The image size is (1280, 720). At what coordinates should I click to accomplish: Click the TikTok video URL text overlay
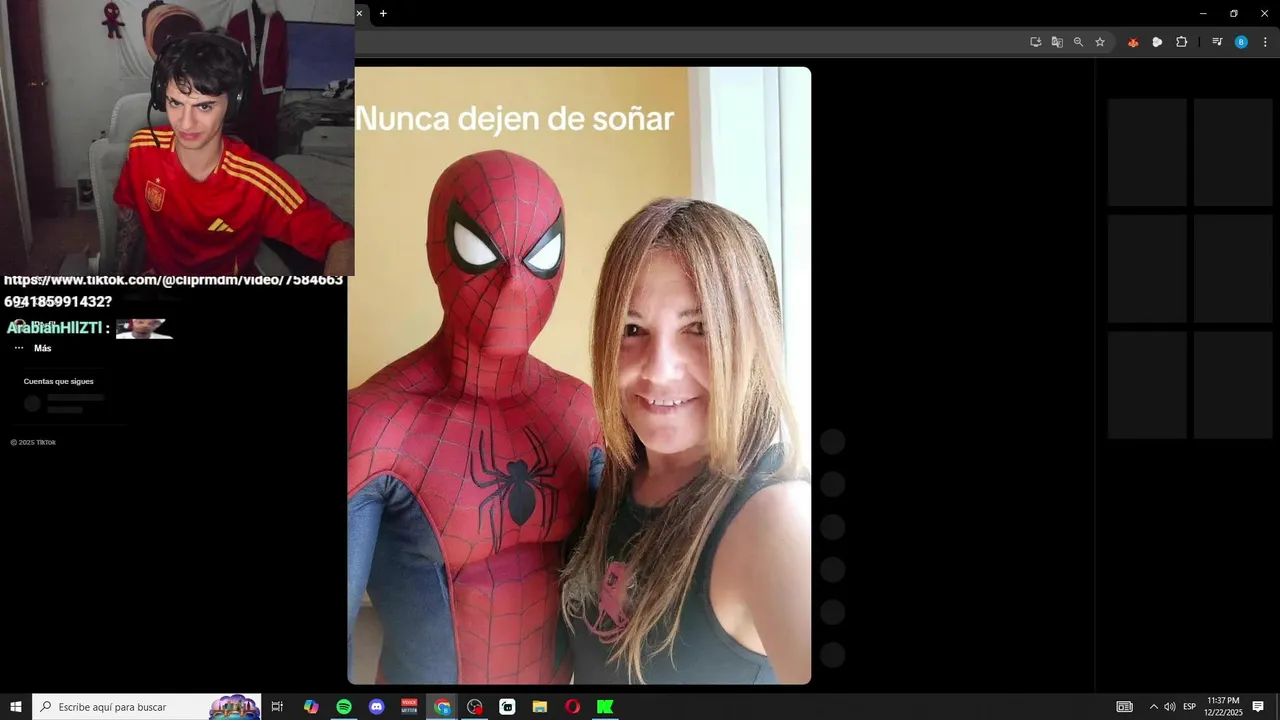pos(174,290)
